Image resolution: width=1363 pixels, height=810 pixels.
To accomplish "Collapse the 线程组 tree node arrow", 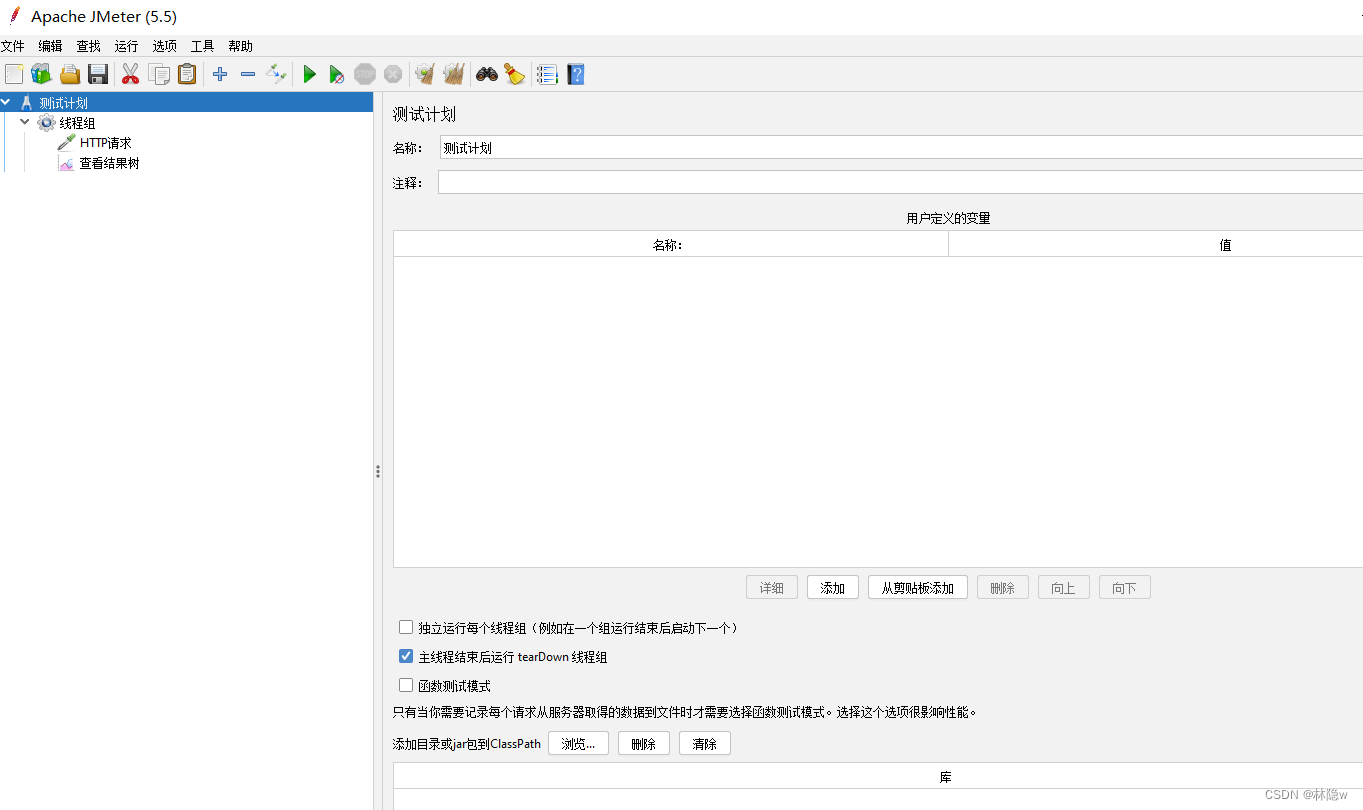I will (25, 122).
